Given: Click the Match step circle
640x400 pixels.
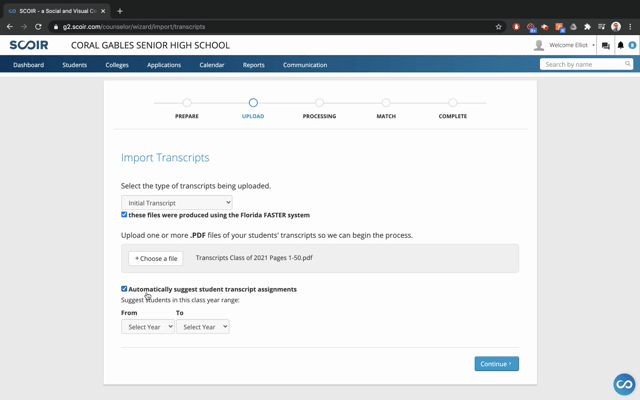Looking at the screenshot, I should (x=386, y=102).
